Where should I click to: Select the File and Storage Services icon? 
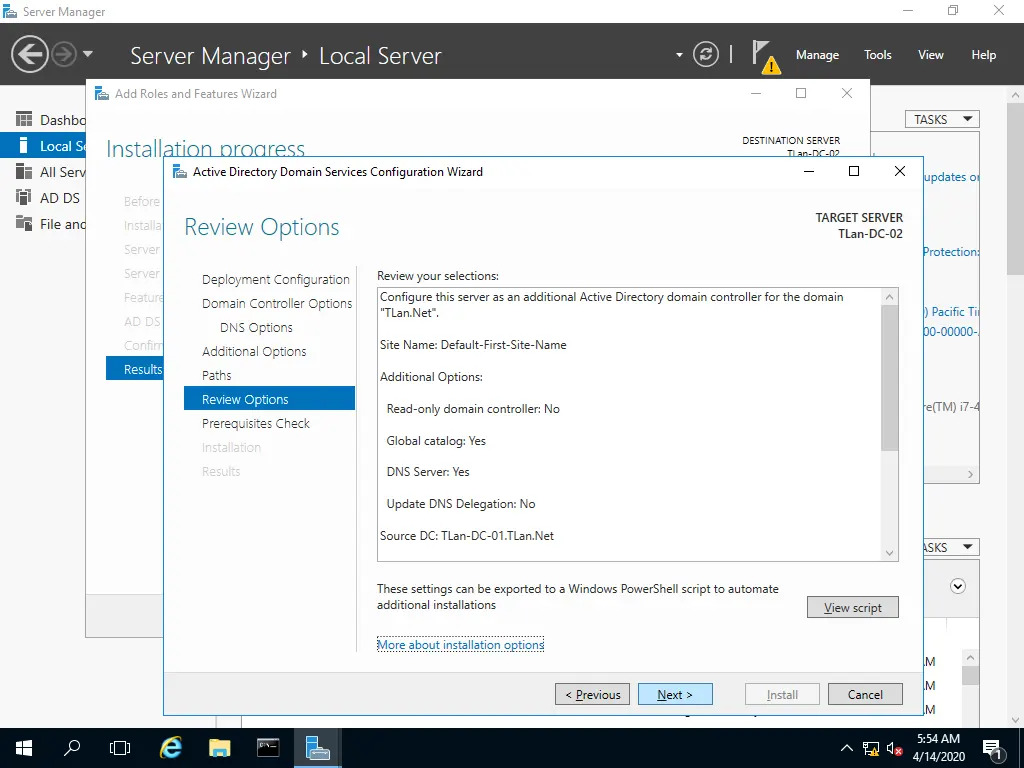tap(24, 224)
